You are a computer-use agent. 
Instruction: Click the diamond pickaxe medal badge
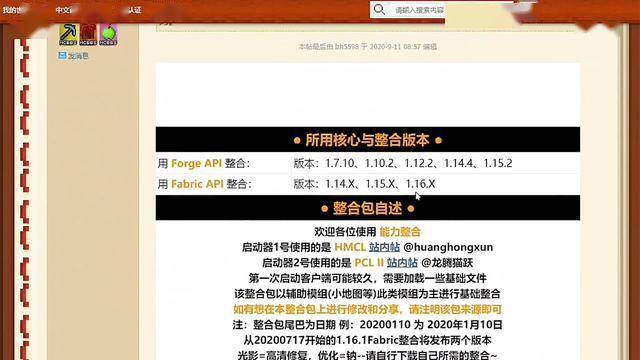pos(68,34)
